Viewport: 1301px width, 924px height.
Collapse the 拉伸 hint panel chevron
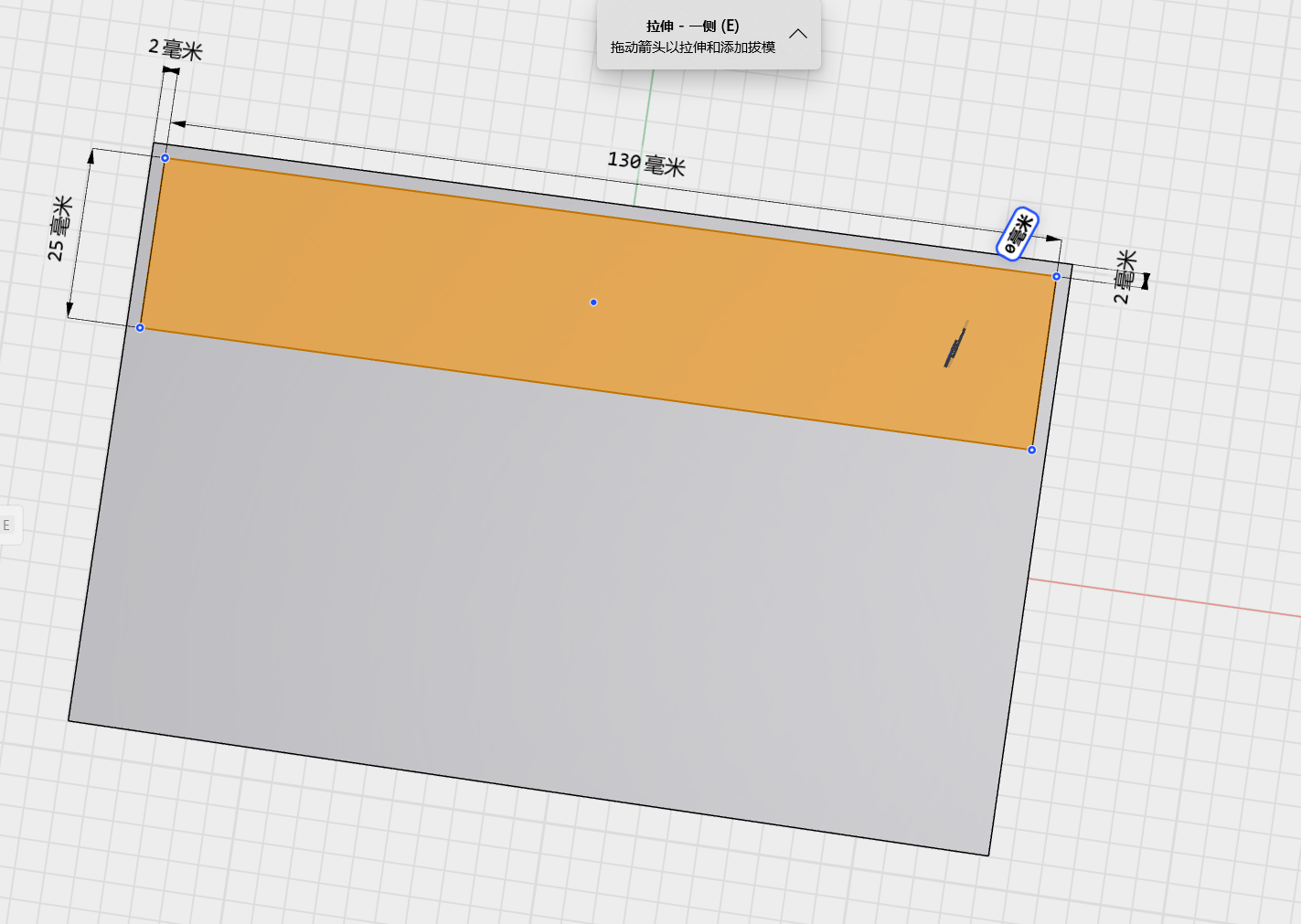tap(798, 34)
